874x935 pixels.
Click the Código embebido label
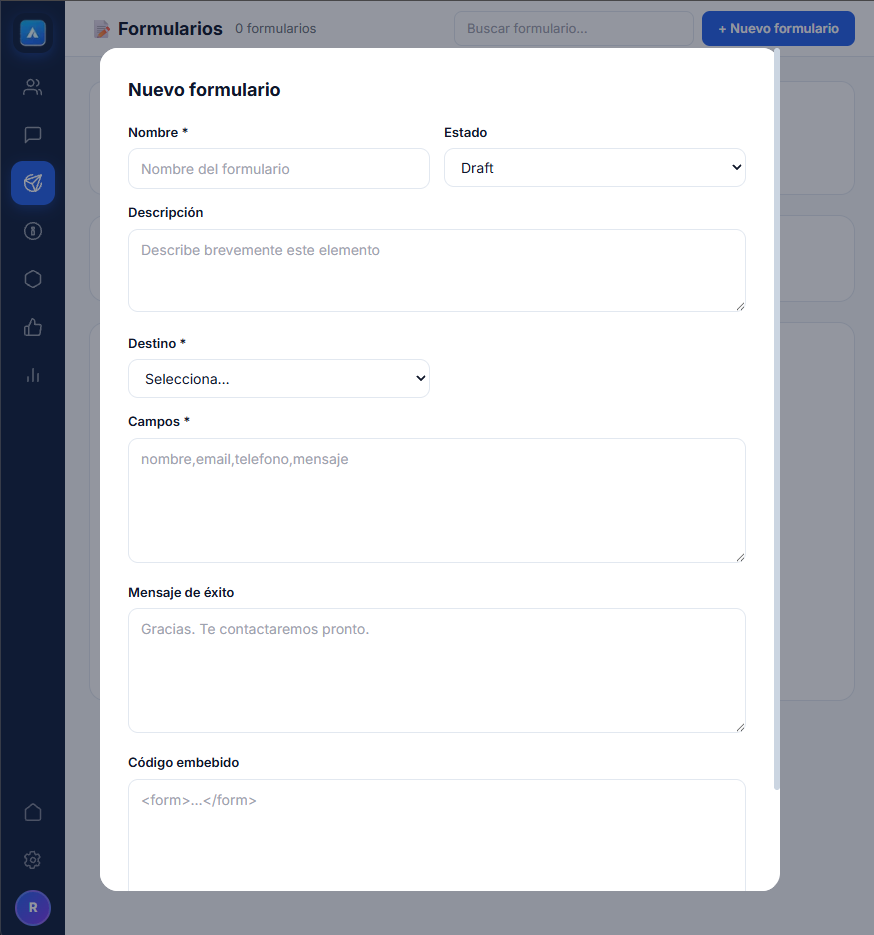(184, 763)
